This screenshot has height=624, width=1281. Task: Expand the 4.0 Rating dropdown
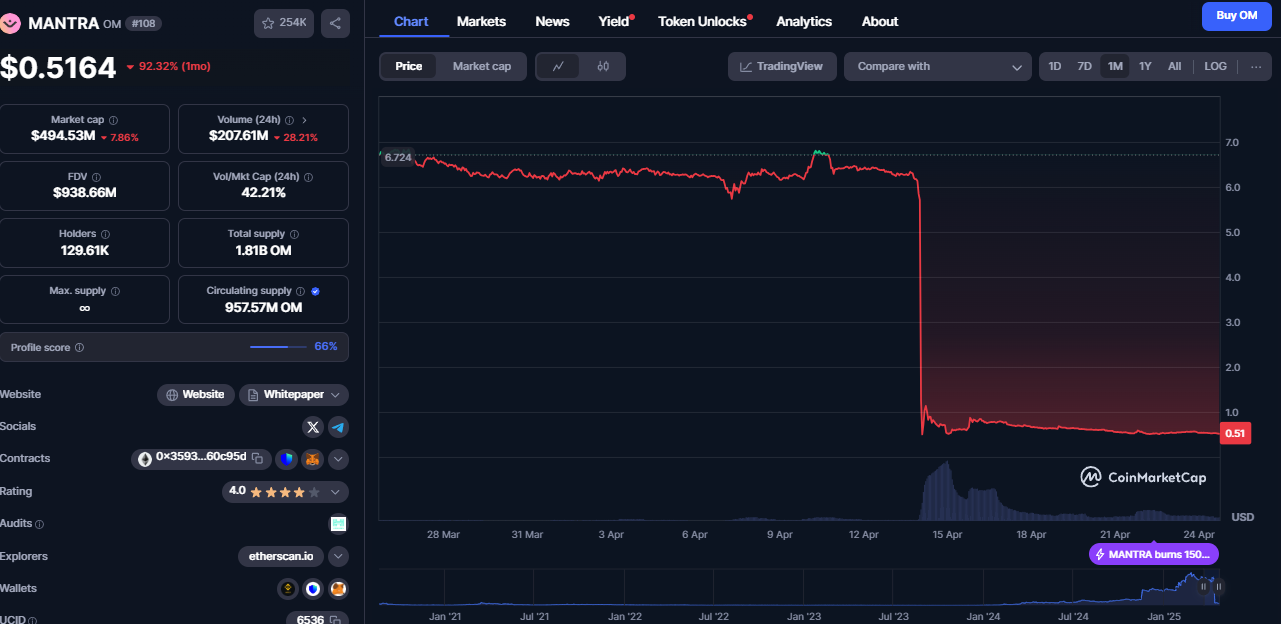[285, 491]
